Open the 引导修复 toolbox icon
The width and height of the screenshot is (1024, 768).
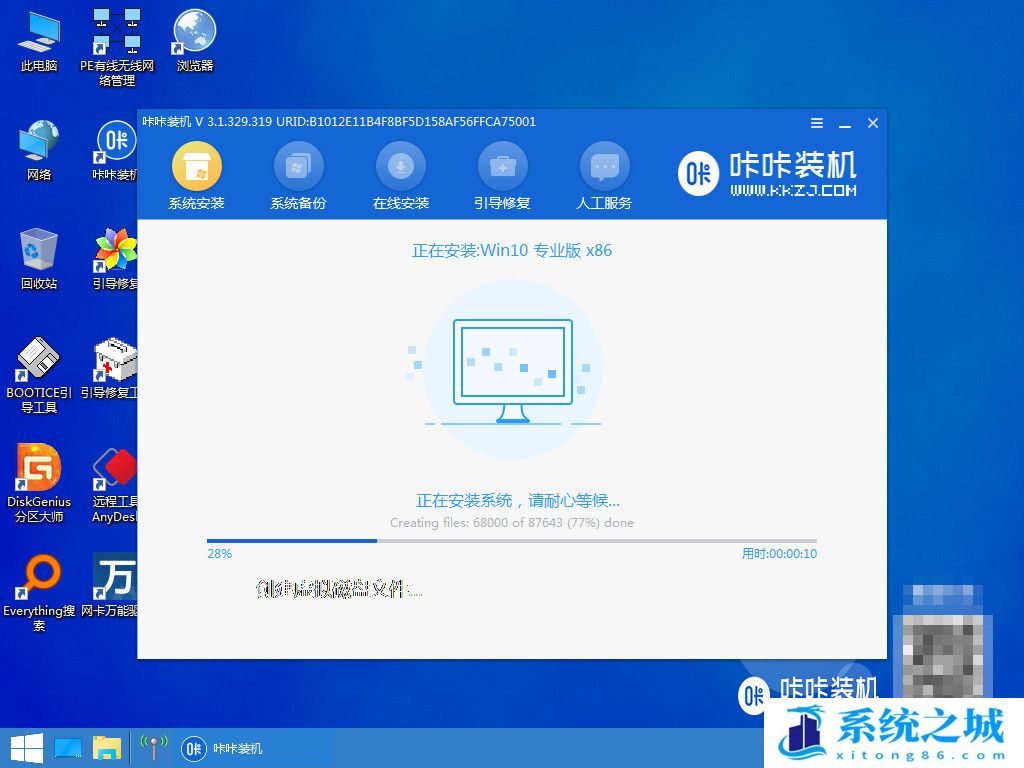coord(502,167)
